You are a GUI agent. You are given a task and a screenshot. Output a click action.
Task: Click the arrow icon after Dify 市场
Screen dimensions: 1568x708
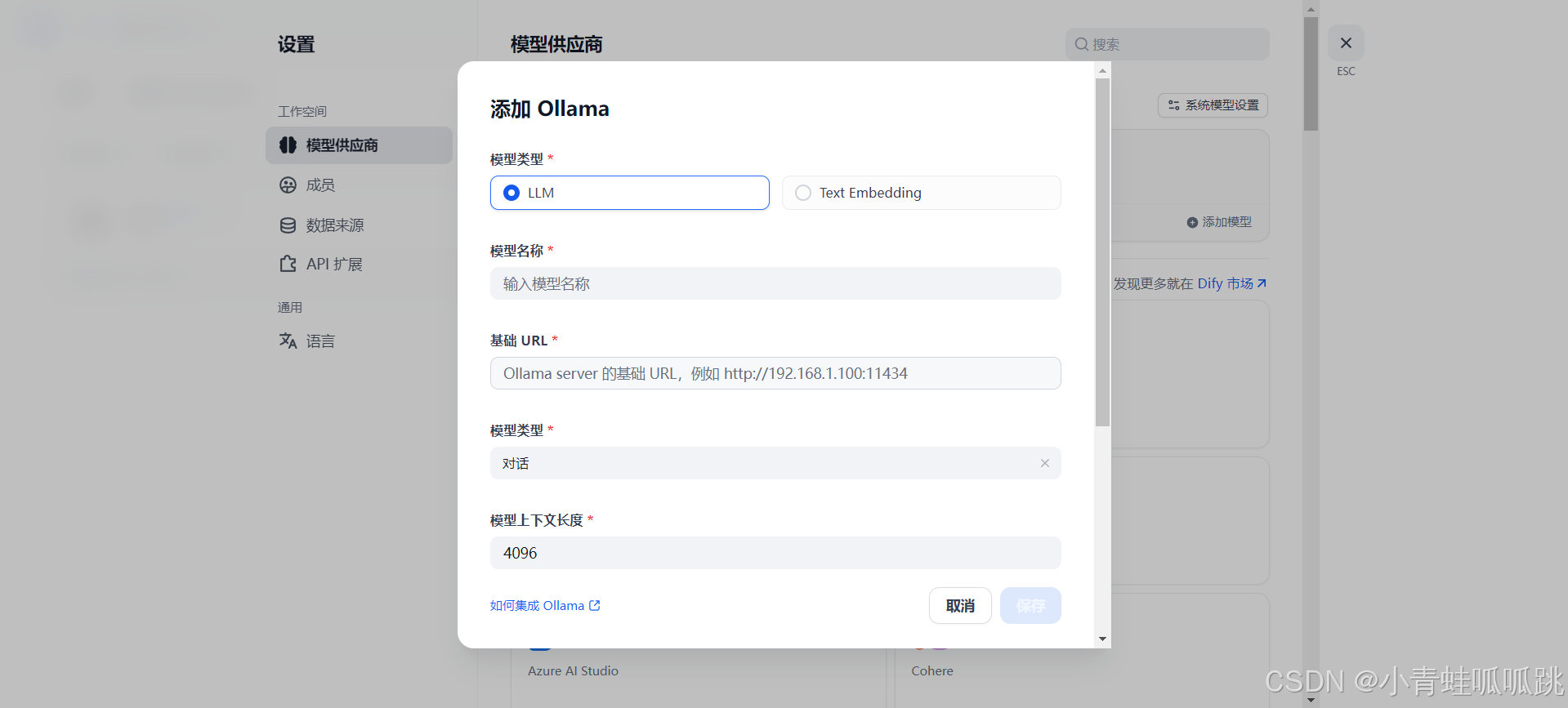coord(1262,283)
